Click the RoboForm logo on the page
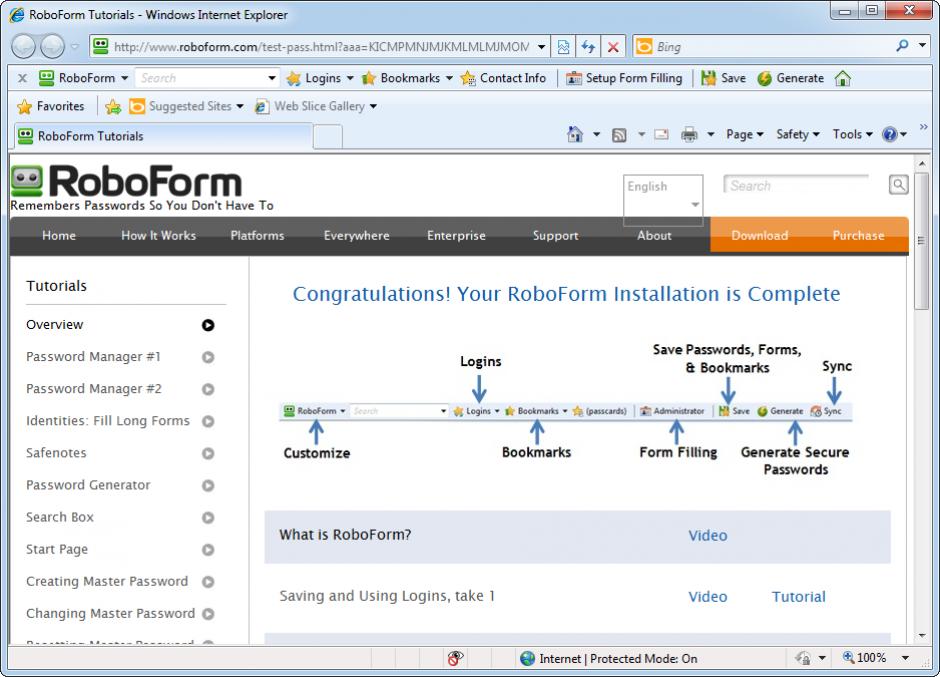Viewport: 940px width, 677px height. point(126,181)
